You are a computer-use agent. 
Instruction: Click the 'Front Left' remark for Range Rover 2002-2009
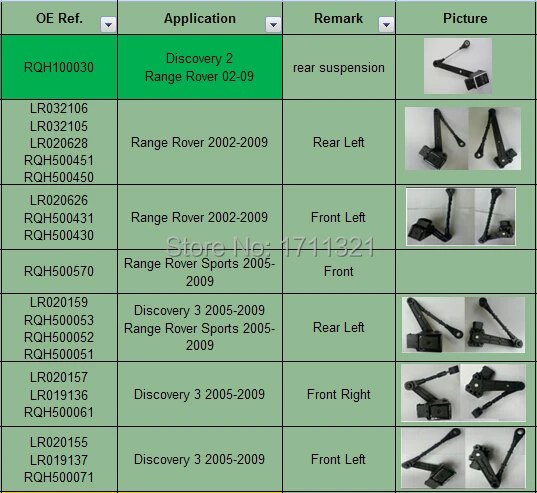point(339,217)
